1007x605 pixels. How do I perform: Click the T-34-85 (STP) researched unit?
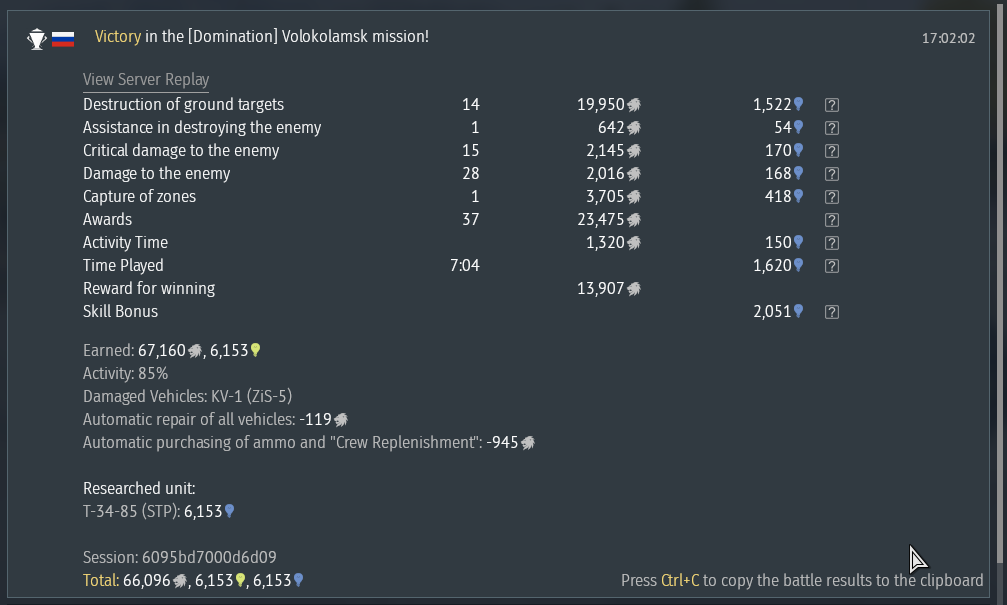pyautogui.click(x=131, y=511)
